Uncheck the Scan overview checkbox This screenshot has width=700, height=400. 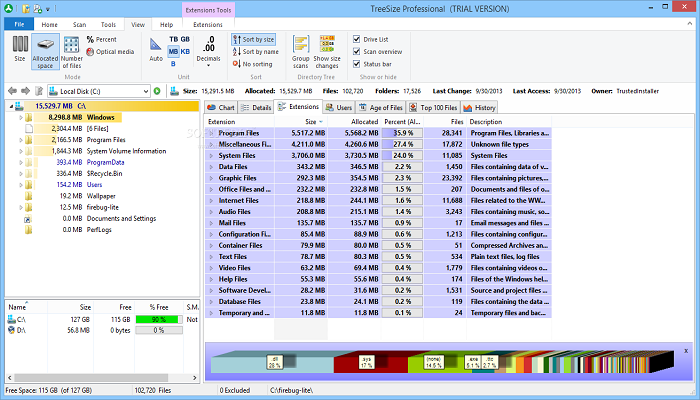point(357,51)
